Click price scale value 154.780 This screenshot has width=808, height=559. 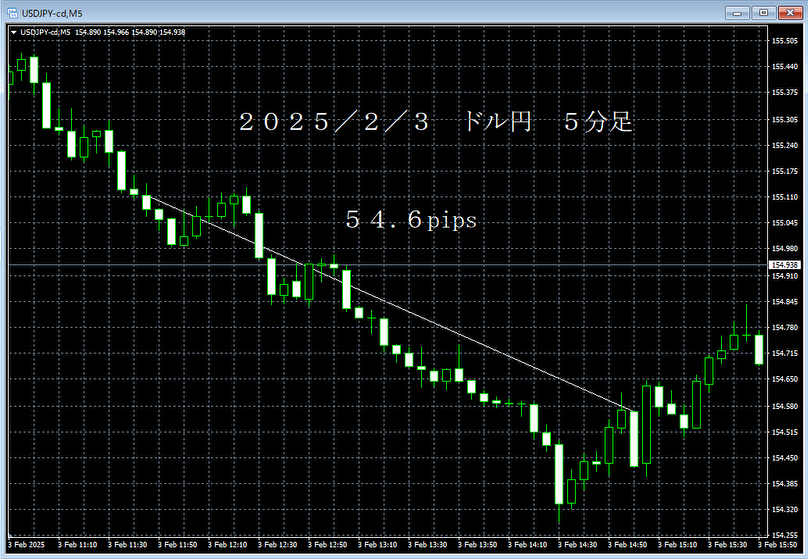click(785, 327)
